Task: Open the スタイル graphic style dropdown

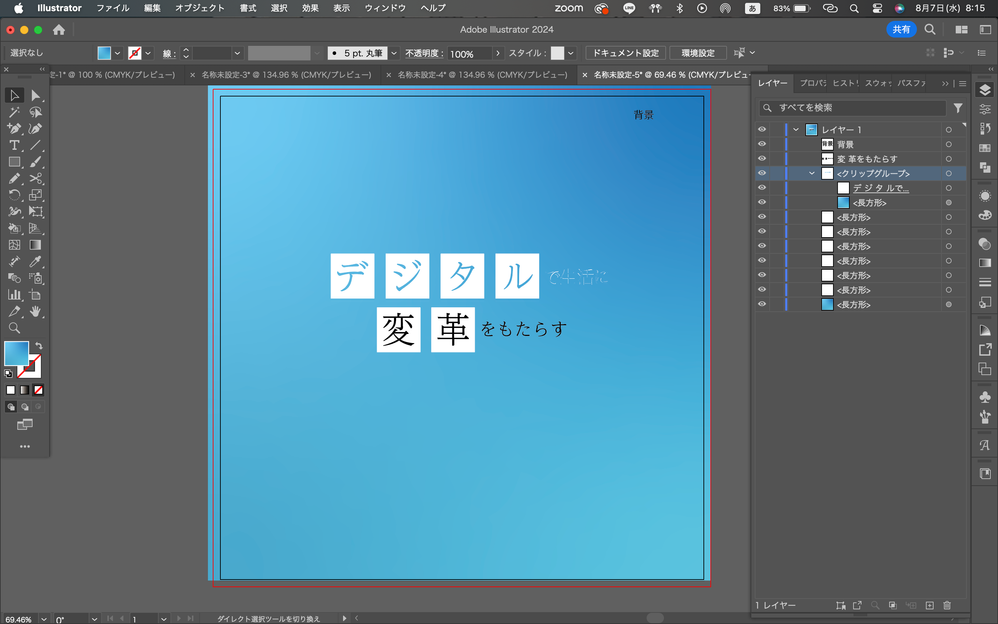Action: (x=571, y=53)
